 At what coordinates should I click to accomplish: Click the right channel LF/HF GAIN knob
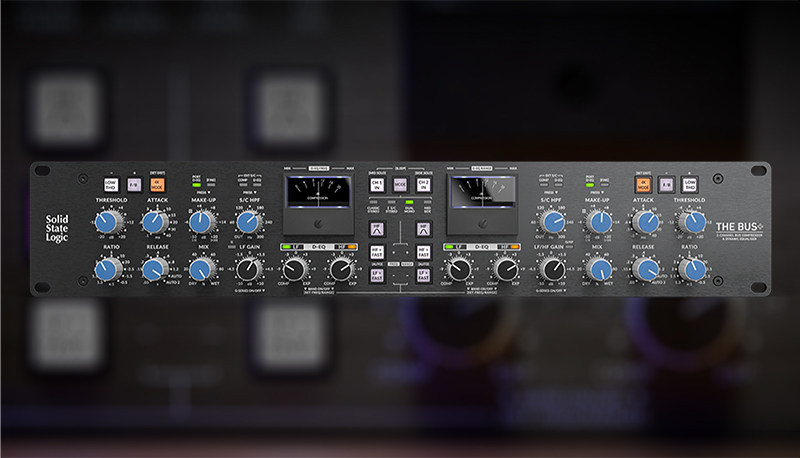(x=552, y=269)
